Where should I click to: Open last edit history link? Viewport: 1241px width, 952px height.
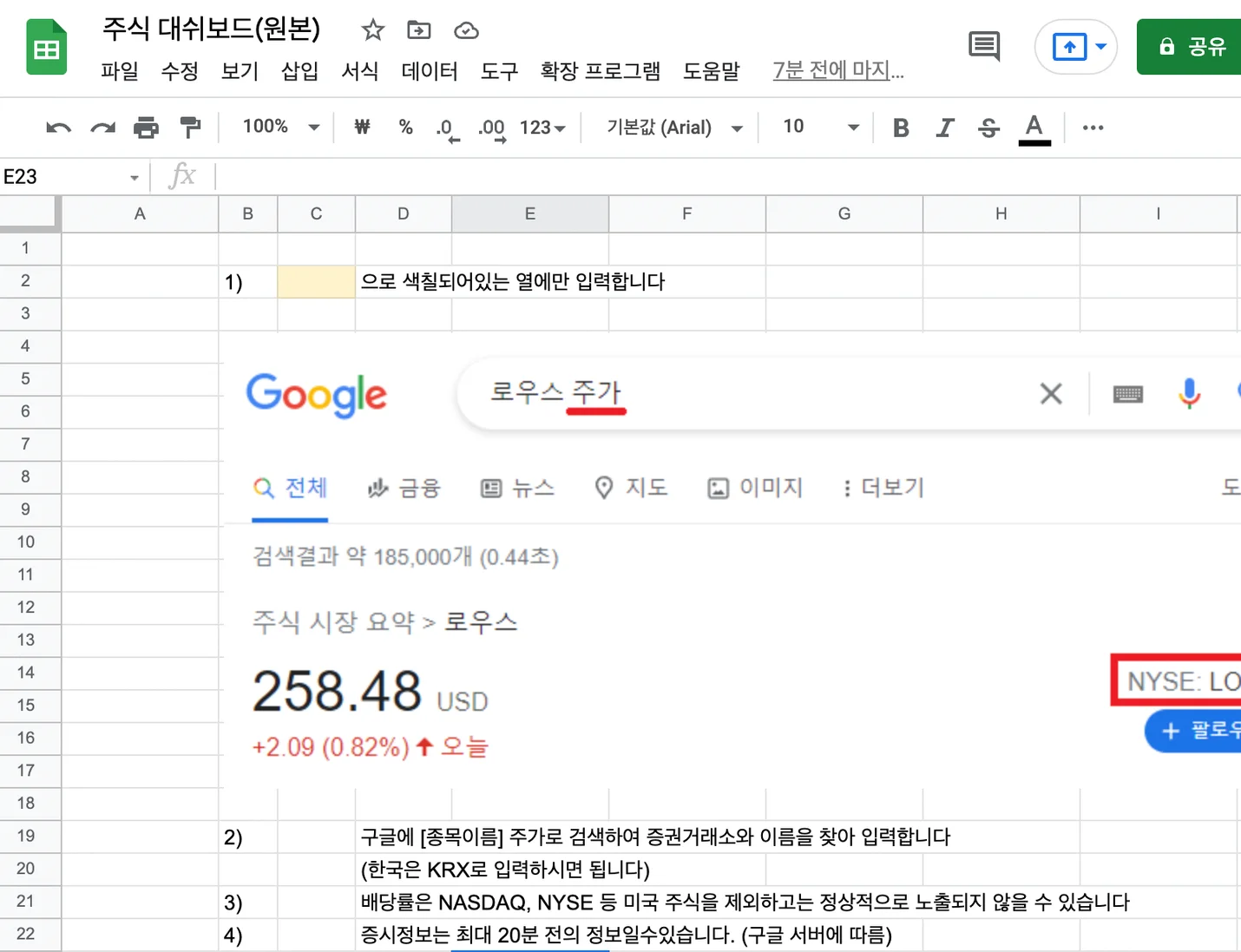(838, 70)
